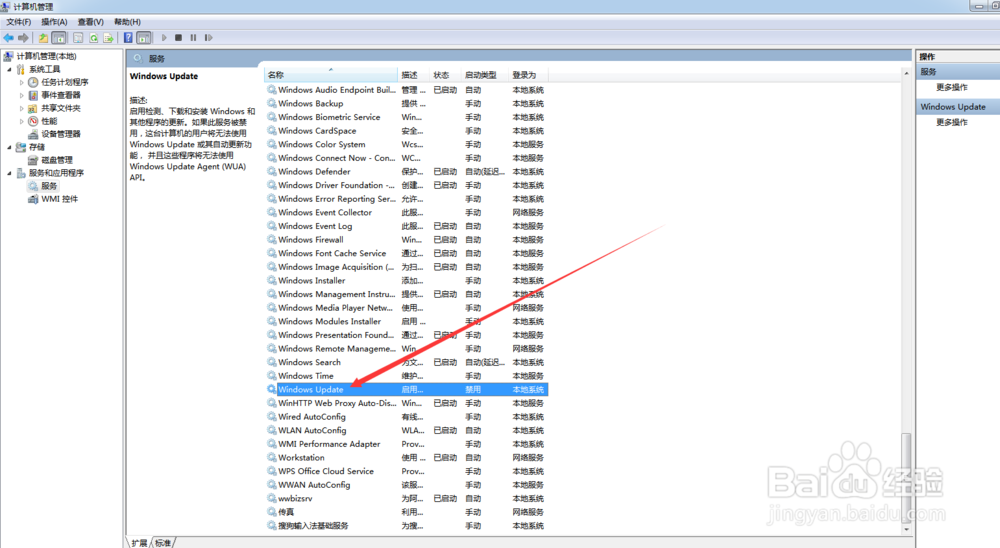Click the green refresh toolbar icon
The width and height of the screenshot is (1000, 548).
(94, 38)
